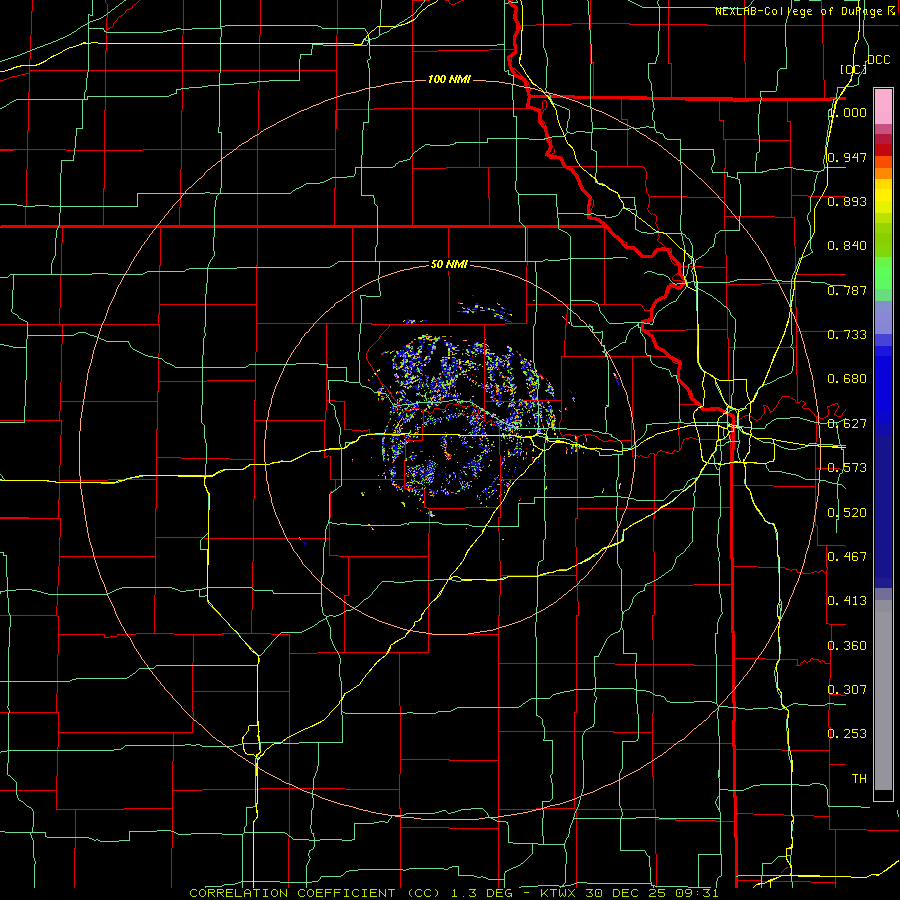
Task: Click the 0.520 scale value
Action: (847, 513)
